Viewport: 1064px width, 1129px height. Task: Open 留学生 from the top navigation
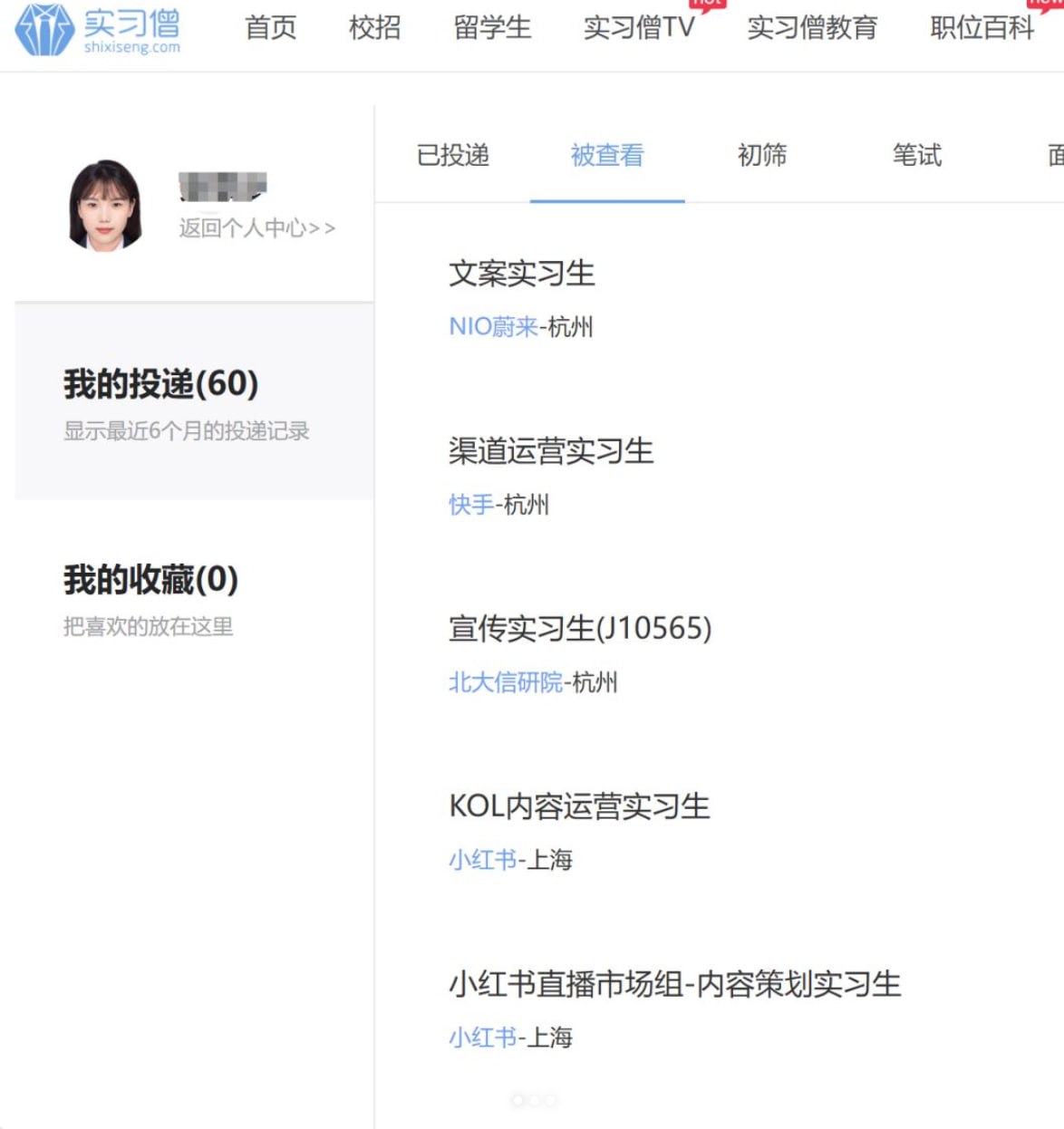492,28
